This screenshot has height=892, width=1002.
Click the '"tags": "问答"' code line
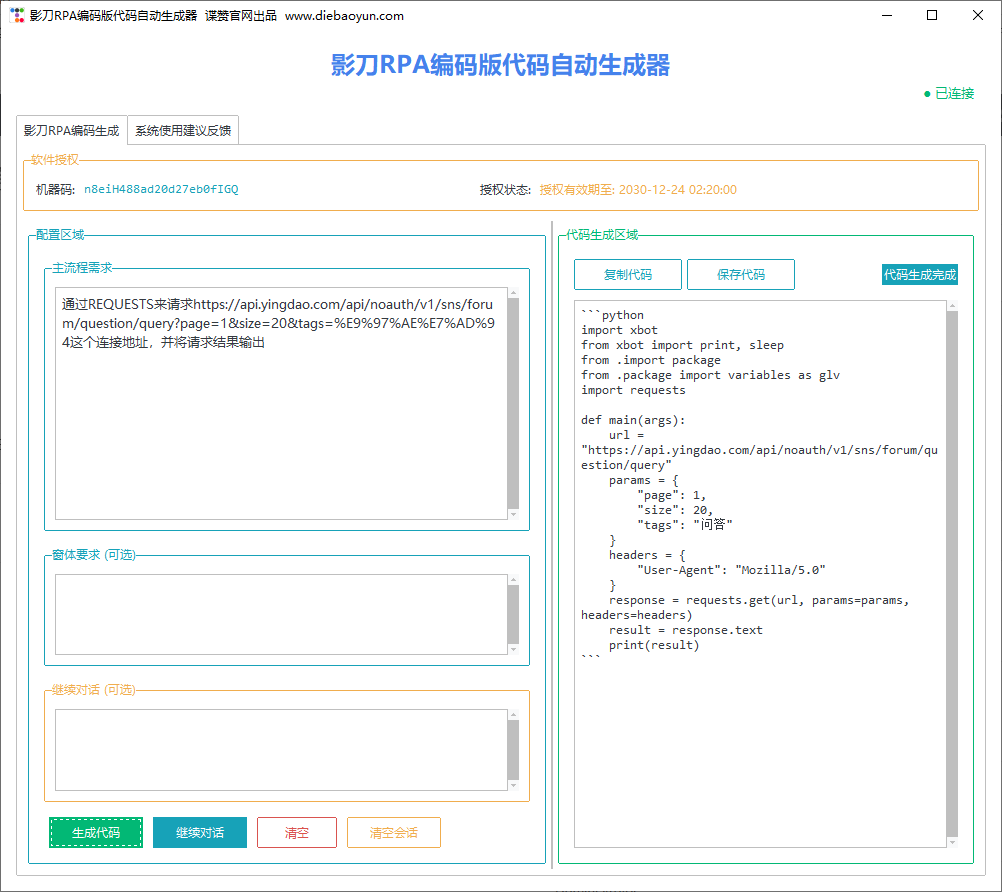coord(684,525)
